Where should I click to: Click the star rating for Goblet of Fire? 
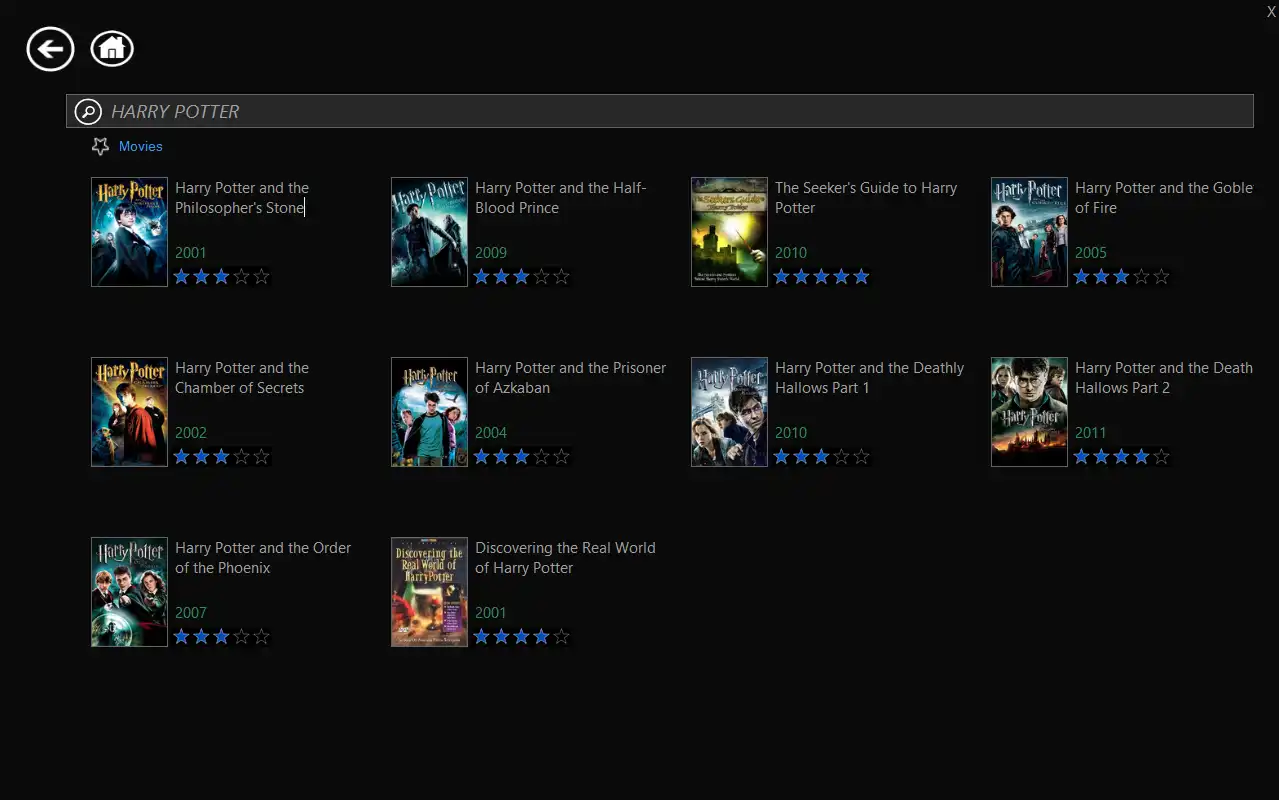click(x=1122, y=277)
